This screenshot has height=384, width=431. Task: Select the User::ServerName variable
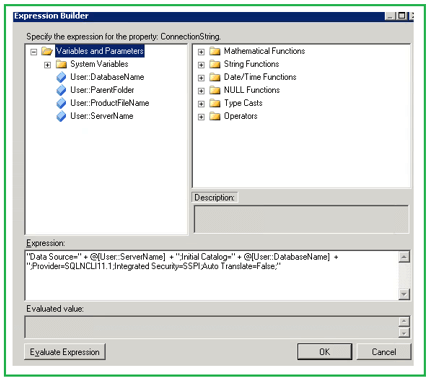pos(102,116)
